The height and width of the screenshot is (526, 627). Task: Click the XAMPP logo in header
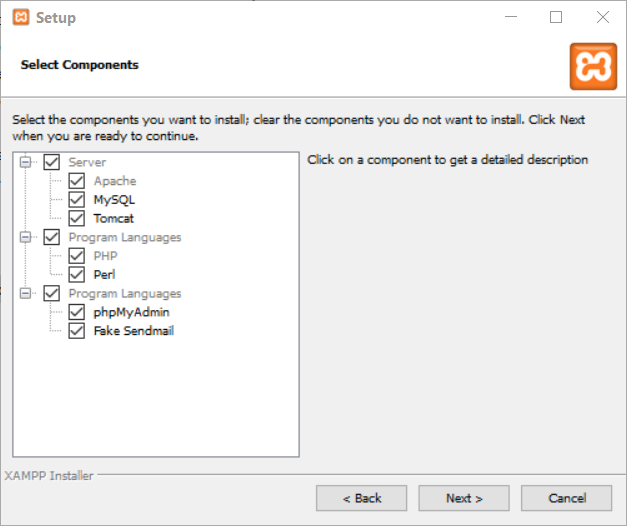click(593, 66)
